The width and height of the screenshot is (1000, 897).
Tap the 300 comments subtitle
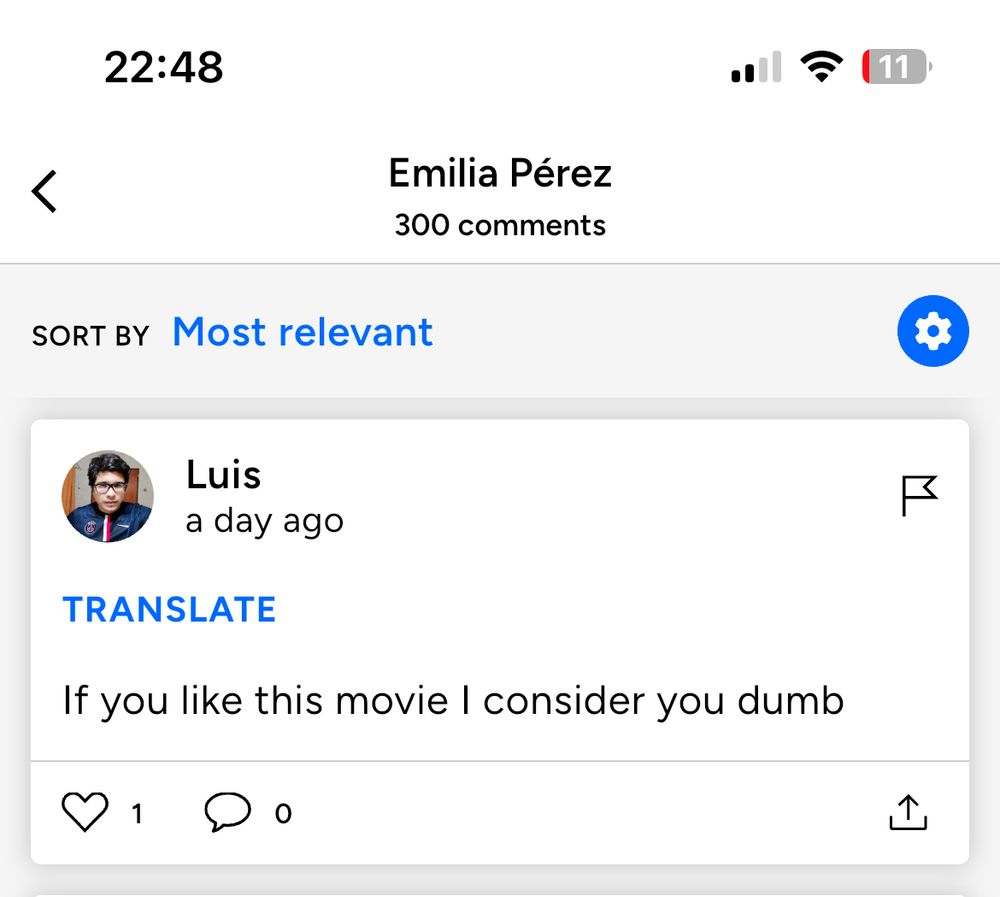(x=500, y=225)
